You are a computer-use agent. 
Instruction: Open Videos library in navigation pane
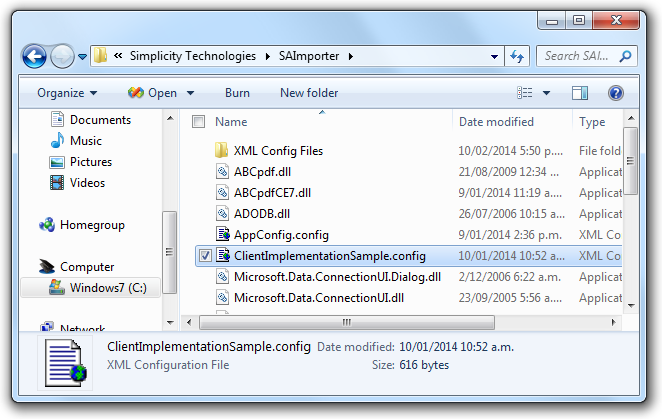[78, 183]
